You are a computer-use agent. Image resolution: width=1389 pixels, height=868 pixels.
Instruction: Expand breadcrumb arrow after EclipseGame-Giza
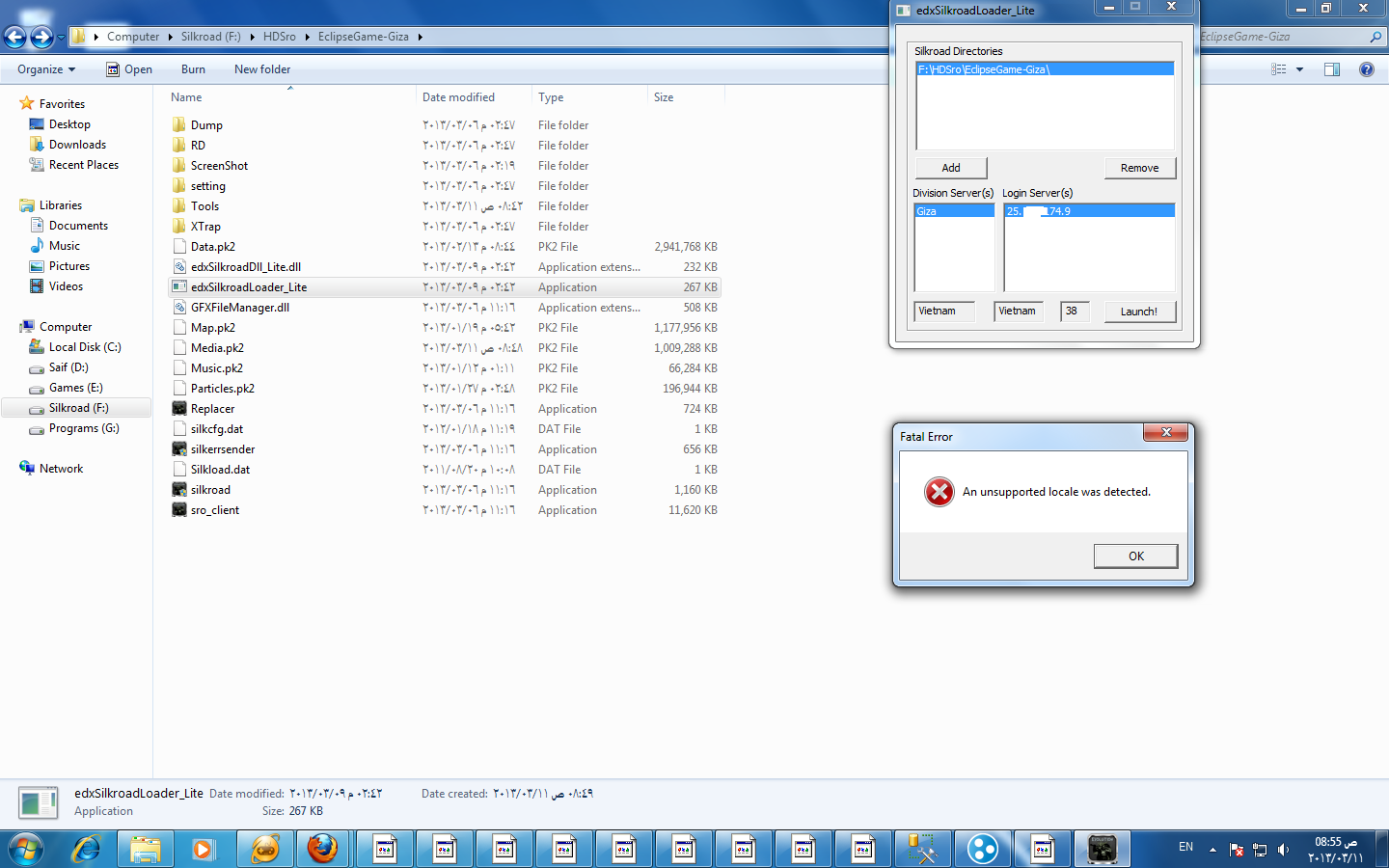(x=421, y=37)
